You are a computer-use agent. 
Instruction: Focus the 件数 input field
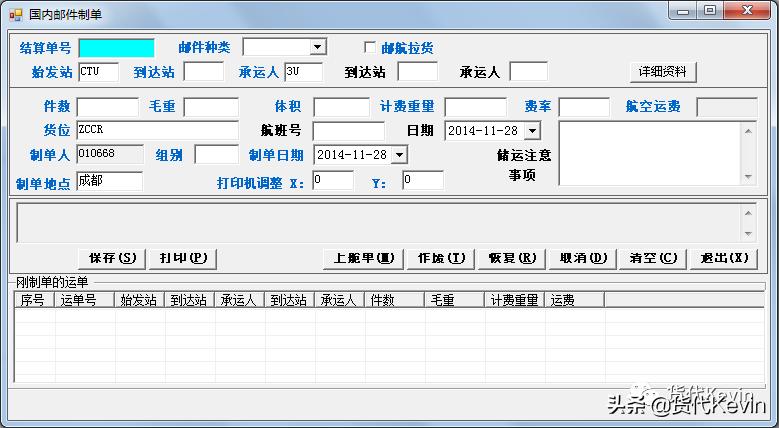click(x=108, y=107)
